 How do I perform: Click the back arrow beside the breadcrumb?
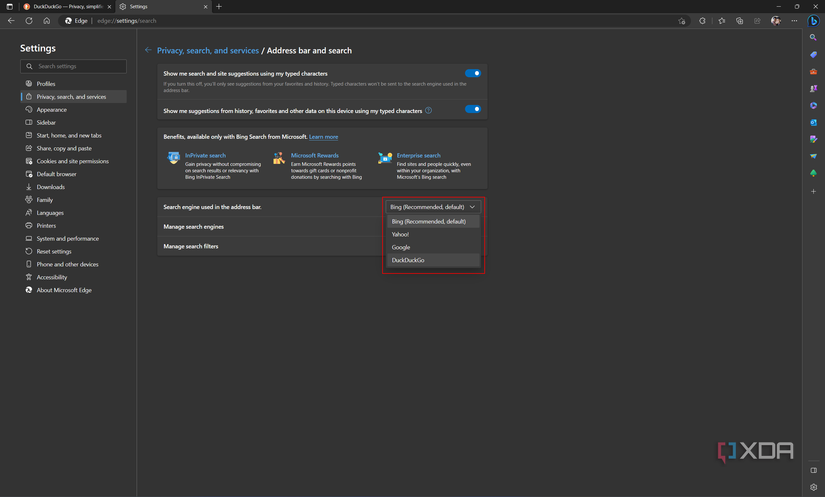tap(148, 50)
